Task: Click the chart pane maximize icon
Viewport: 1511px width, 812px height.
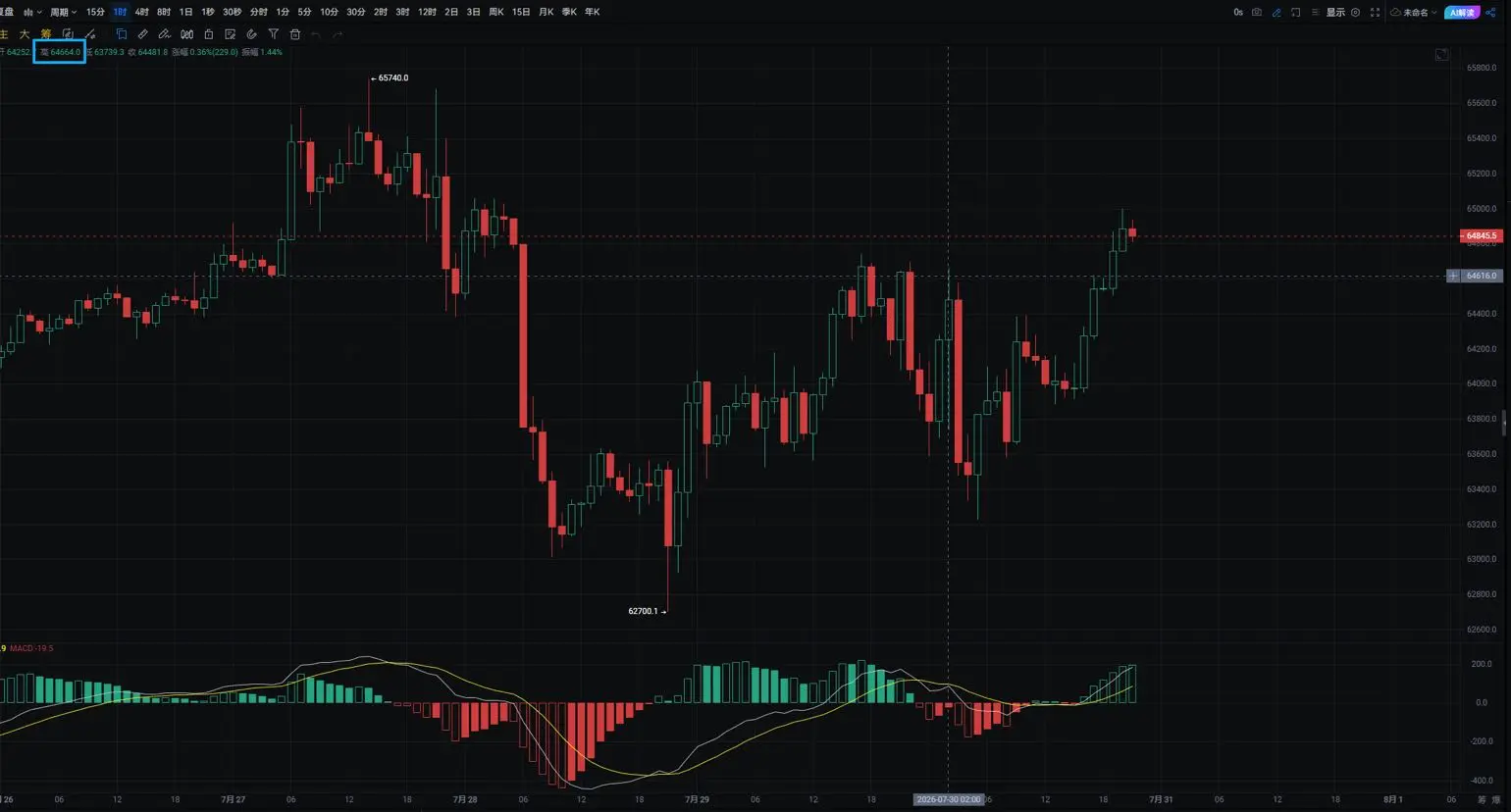Action: pos(1441,55)
